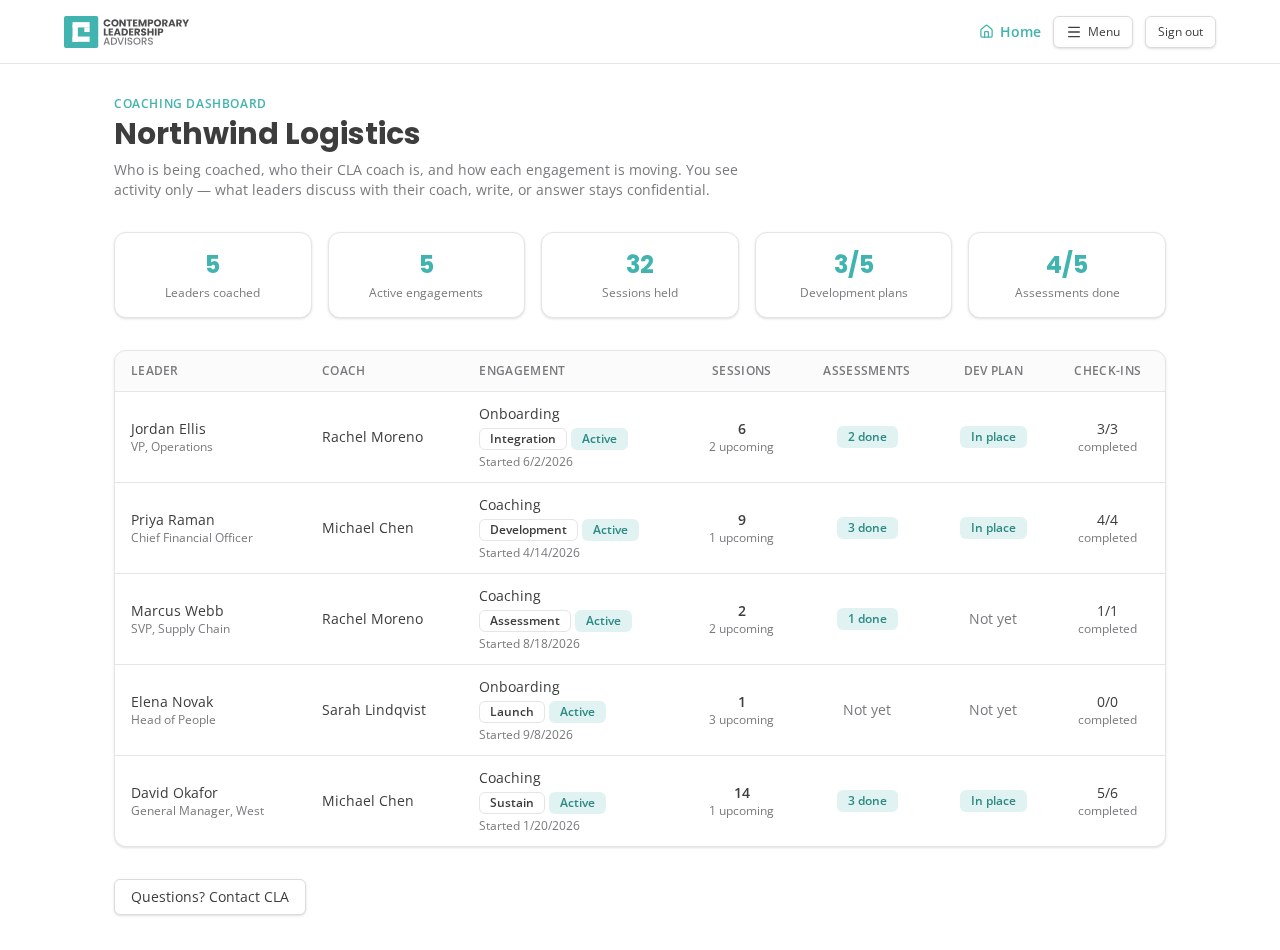Click the Sign out button

1180,32
